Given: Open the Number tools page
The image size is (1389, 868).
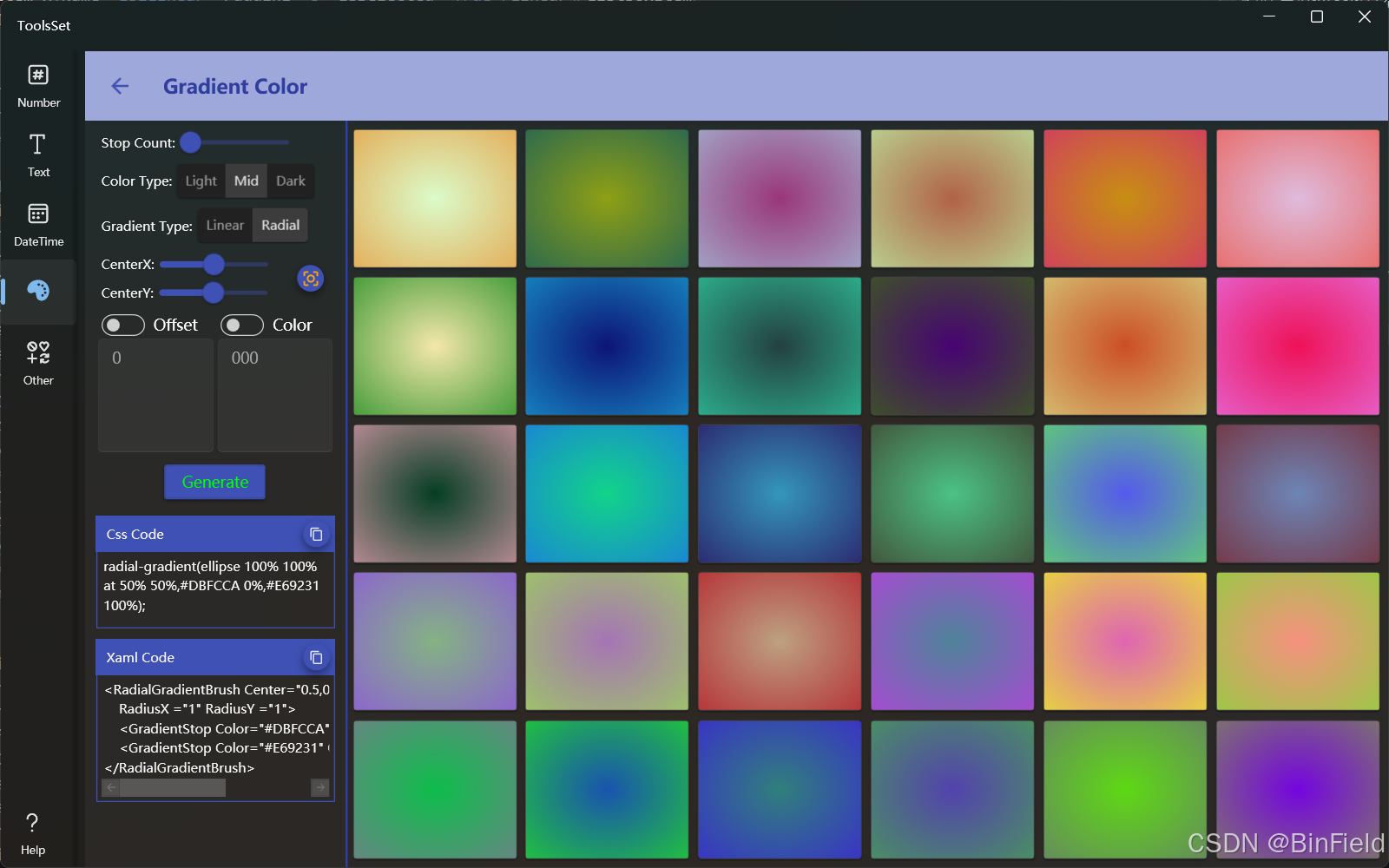Looking at the screenshot, I should (x=38, y=86).
